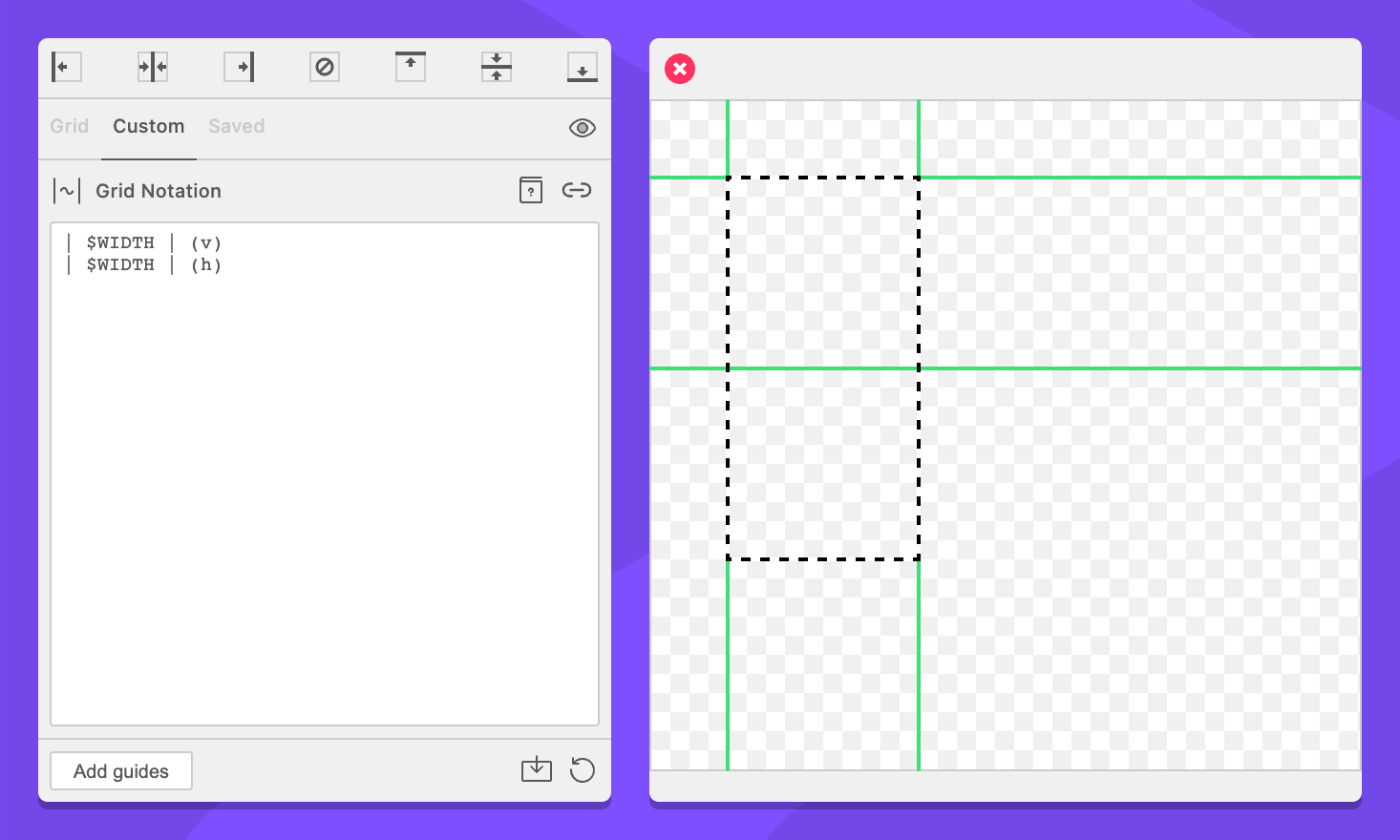Select the Custom tab
This screenshot has width=1400, height=840.
tap(149, 126)
